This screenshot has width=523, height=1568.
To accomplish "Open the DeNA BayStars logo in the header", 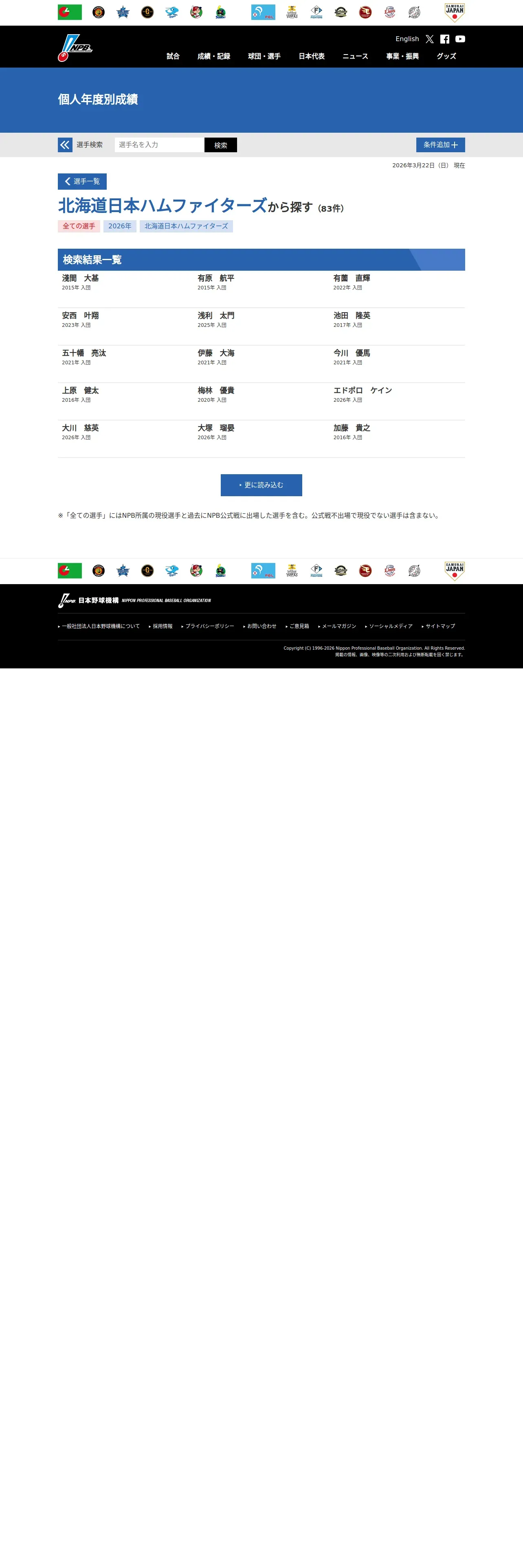I will [x=123, y=12].
